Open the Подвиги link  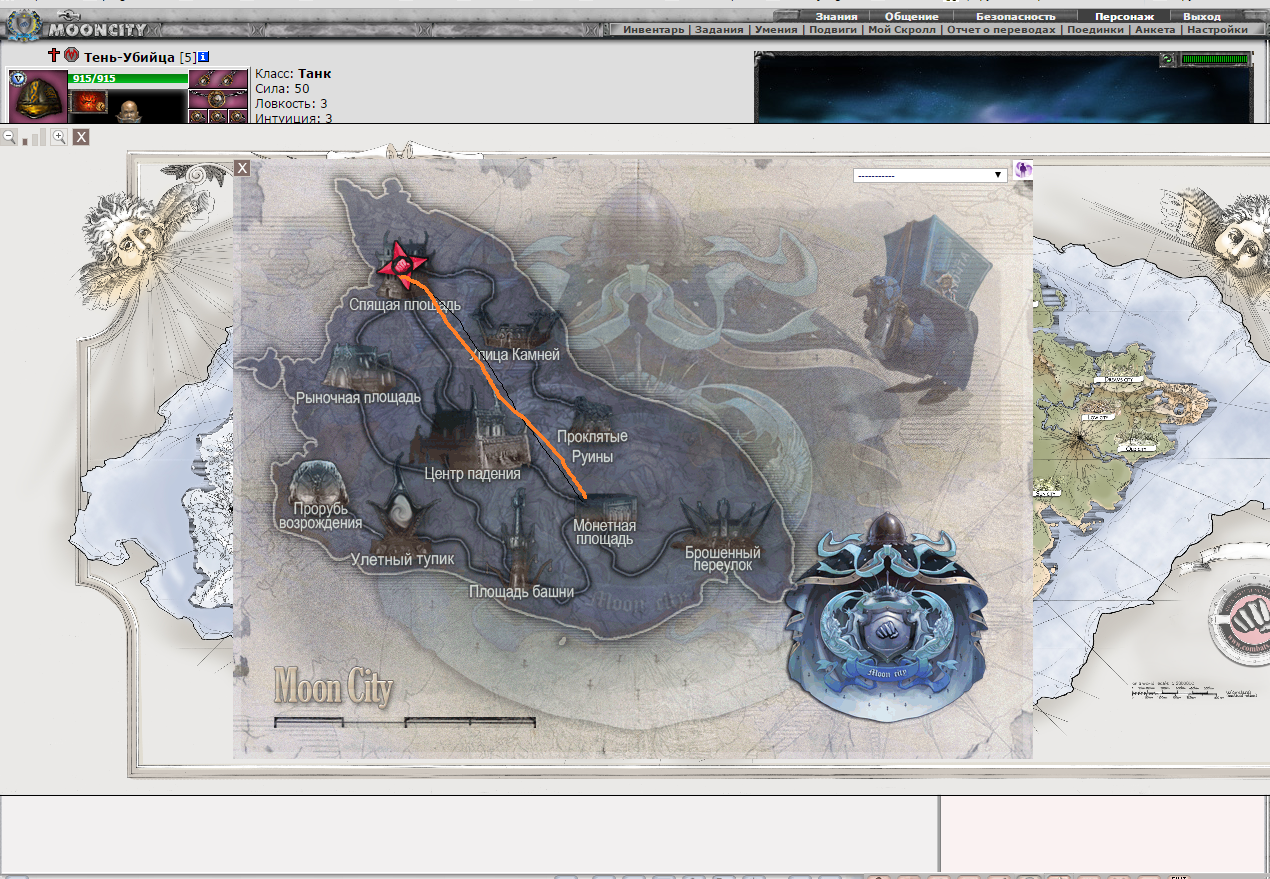(x=832, y=30)
